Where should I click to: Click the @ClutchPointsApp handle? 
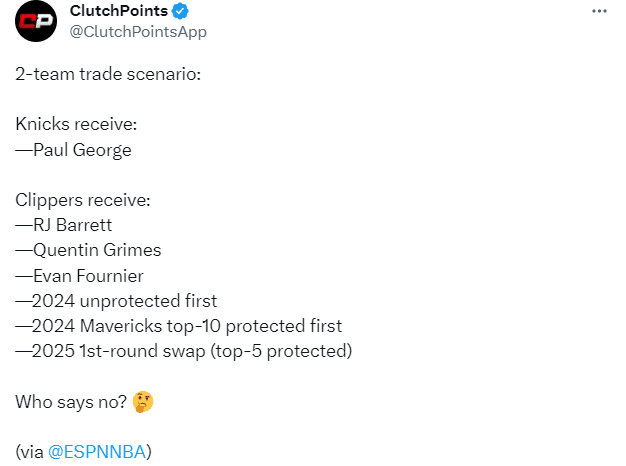pos(138,31)
